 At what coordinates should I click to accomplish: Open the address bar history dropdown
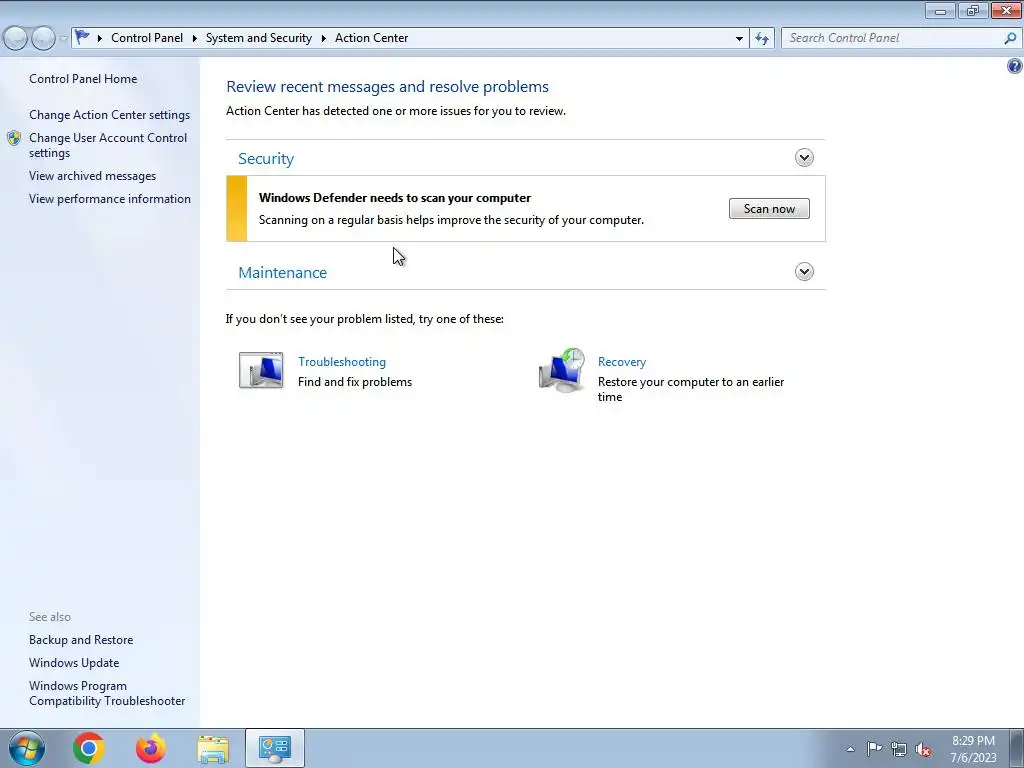click(739, 39)
